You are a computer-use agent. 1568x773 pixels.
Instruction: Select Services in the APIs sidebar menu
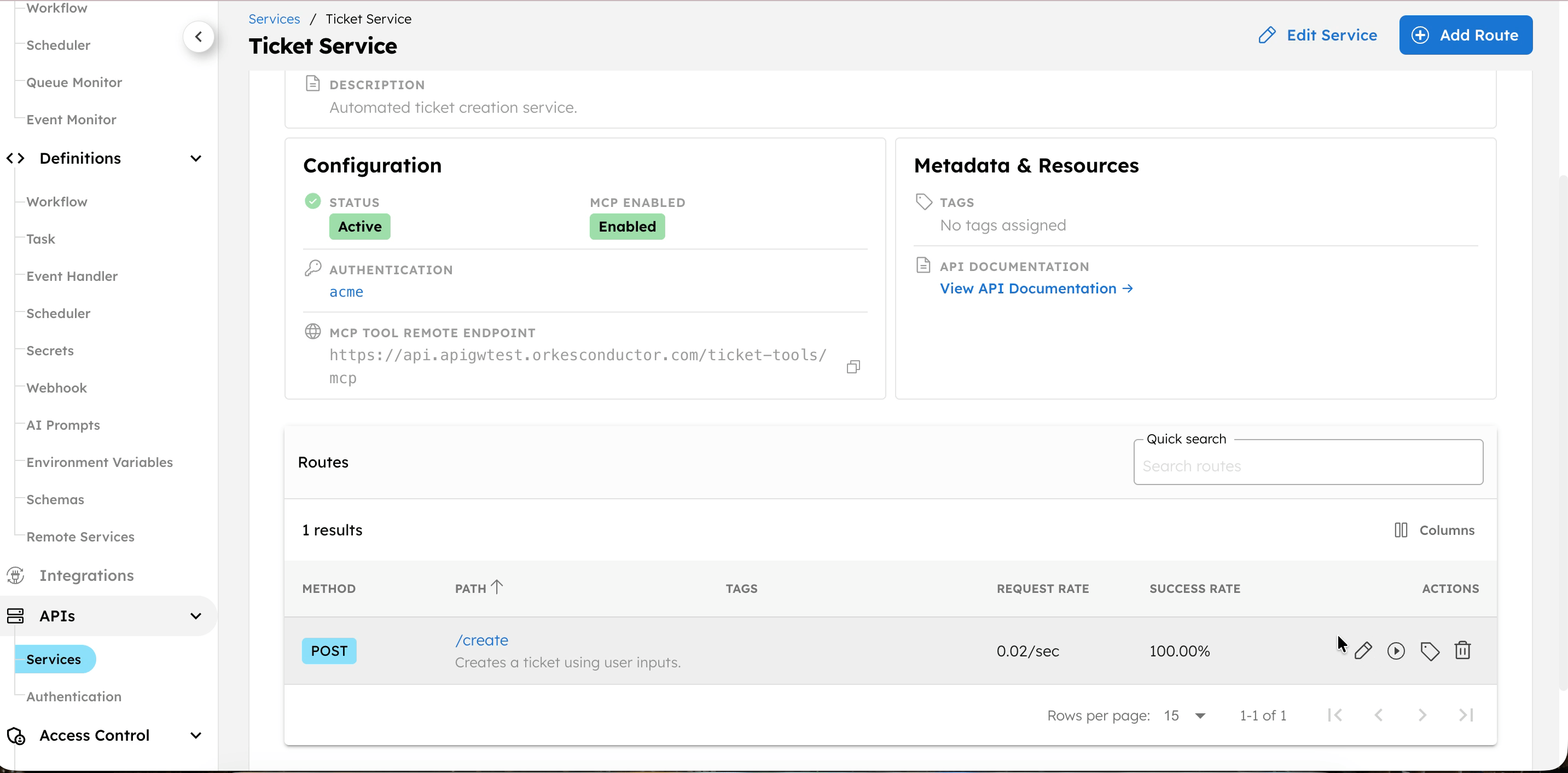(x=54, y=659)
